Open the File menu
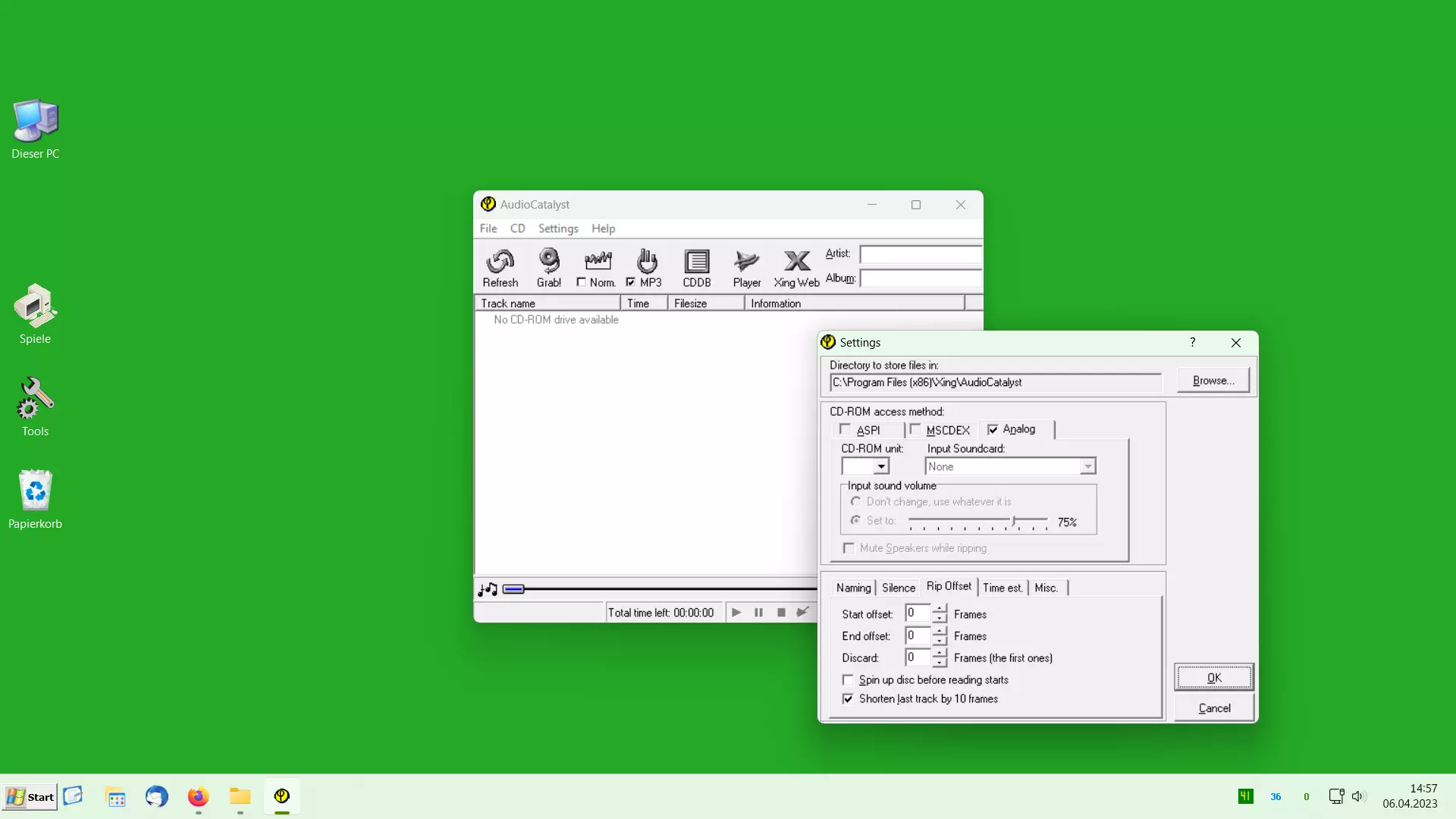The image size is (1456, 819). tap(488, 228)
